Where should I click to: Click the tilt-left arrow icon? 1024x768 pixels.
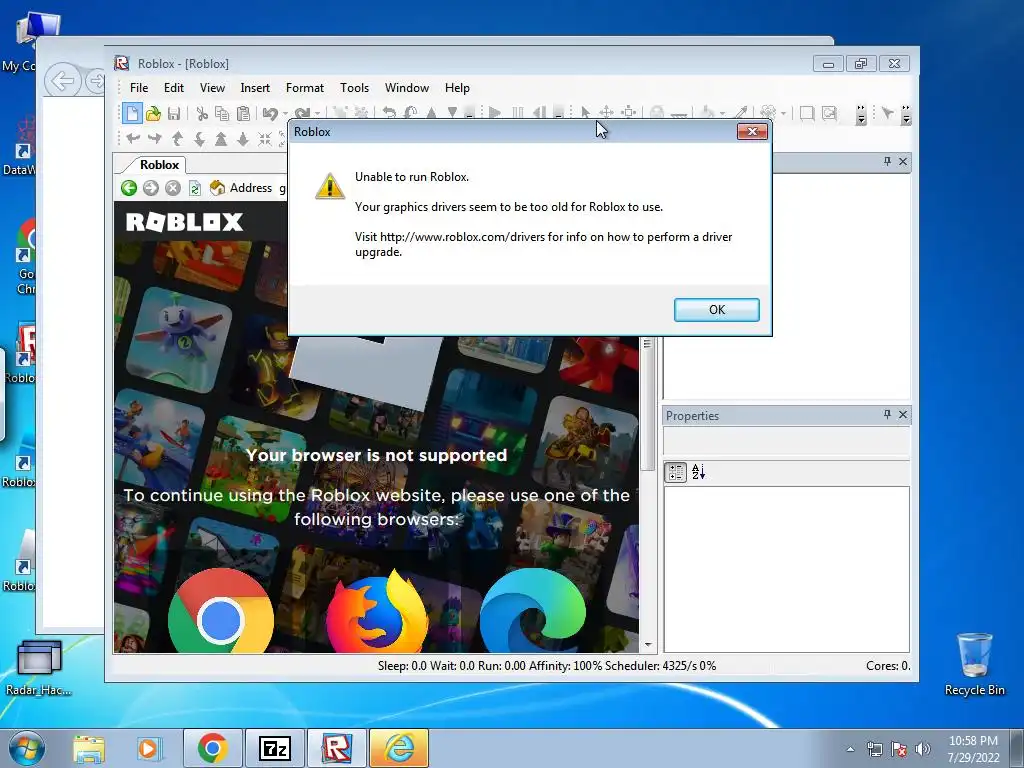133,138
